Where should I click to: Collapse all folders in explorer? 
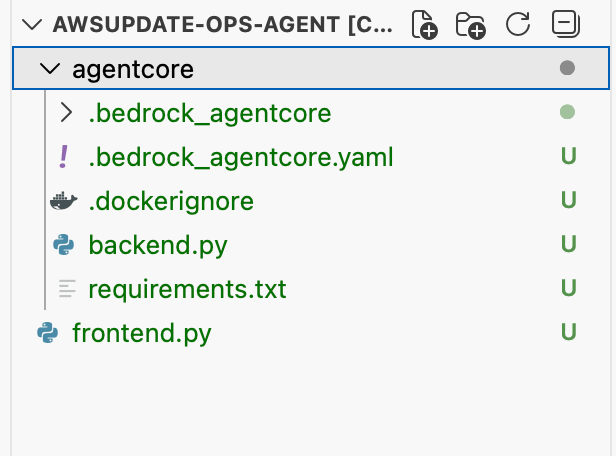(566, 24)
